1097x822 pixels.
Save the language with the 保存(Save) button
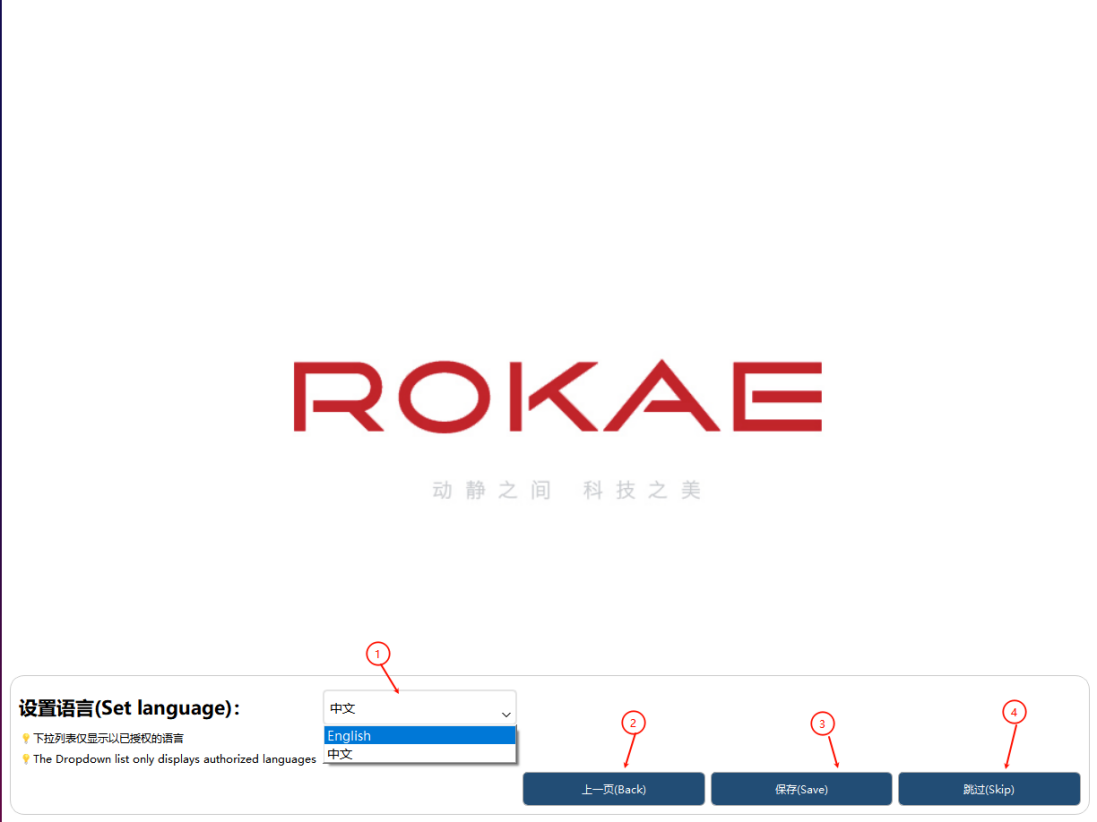(802, 789)
